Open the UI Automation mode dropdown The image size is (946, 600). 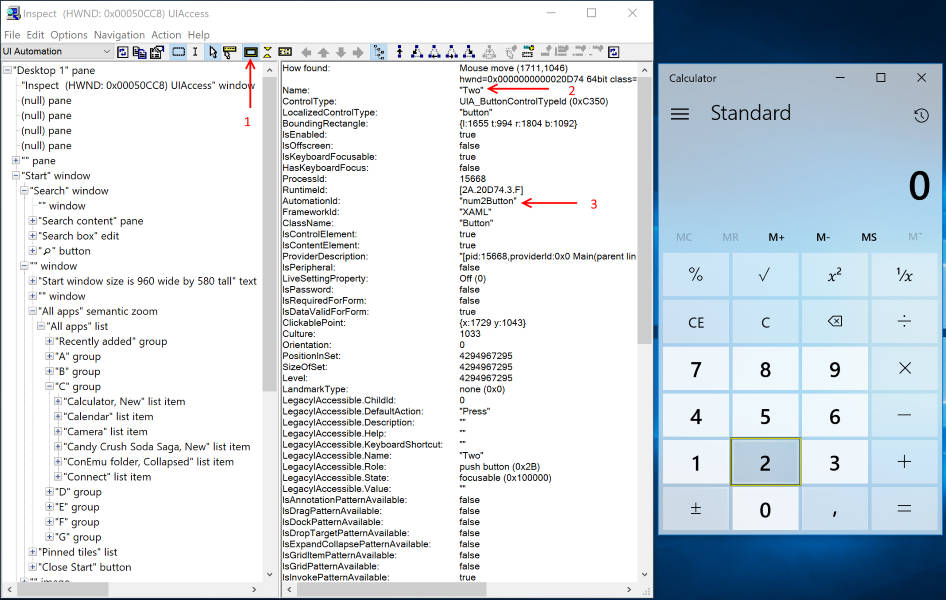coord(106,52)
